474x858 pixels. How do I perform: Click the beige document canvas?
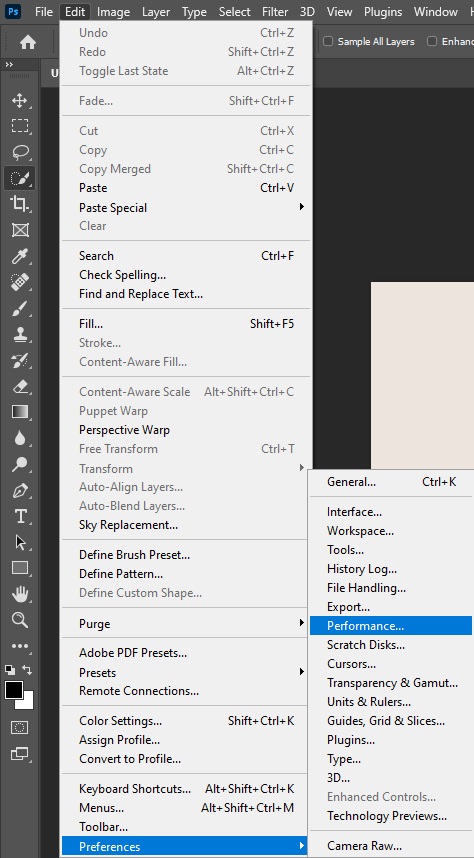[422, 375]
